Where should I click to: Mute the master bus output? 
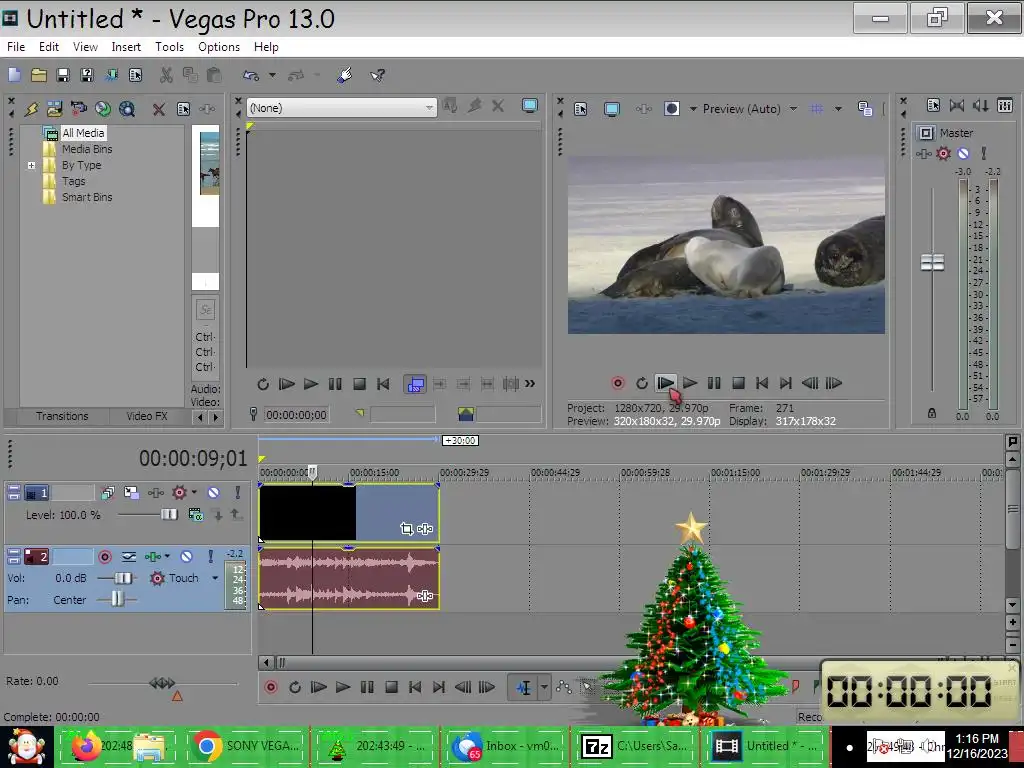[x=963, y=153]
